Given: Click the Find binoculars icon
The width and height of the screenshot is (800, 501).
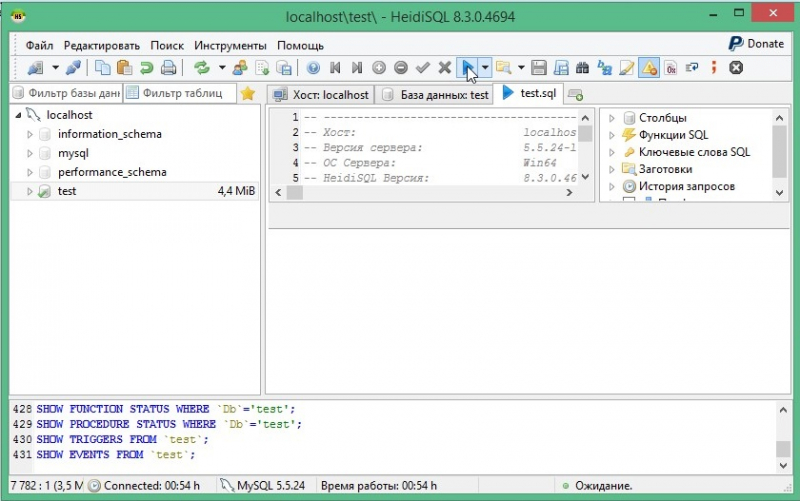Looking at the screenshot, I should pyautogui.click(x=582, y=68).
